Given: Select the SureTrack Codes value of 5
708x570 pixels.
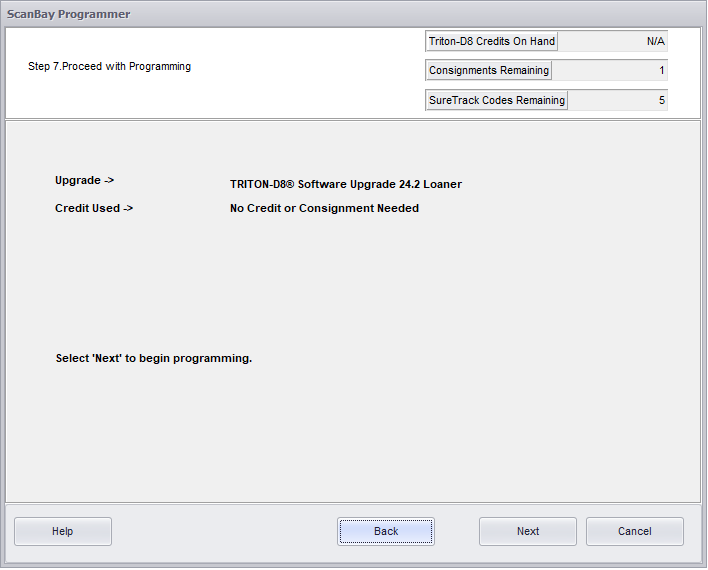Looking at the screenshot, I should pos(617,100).
